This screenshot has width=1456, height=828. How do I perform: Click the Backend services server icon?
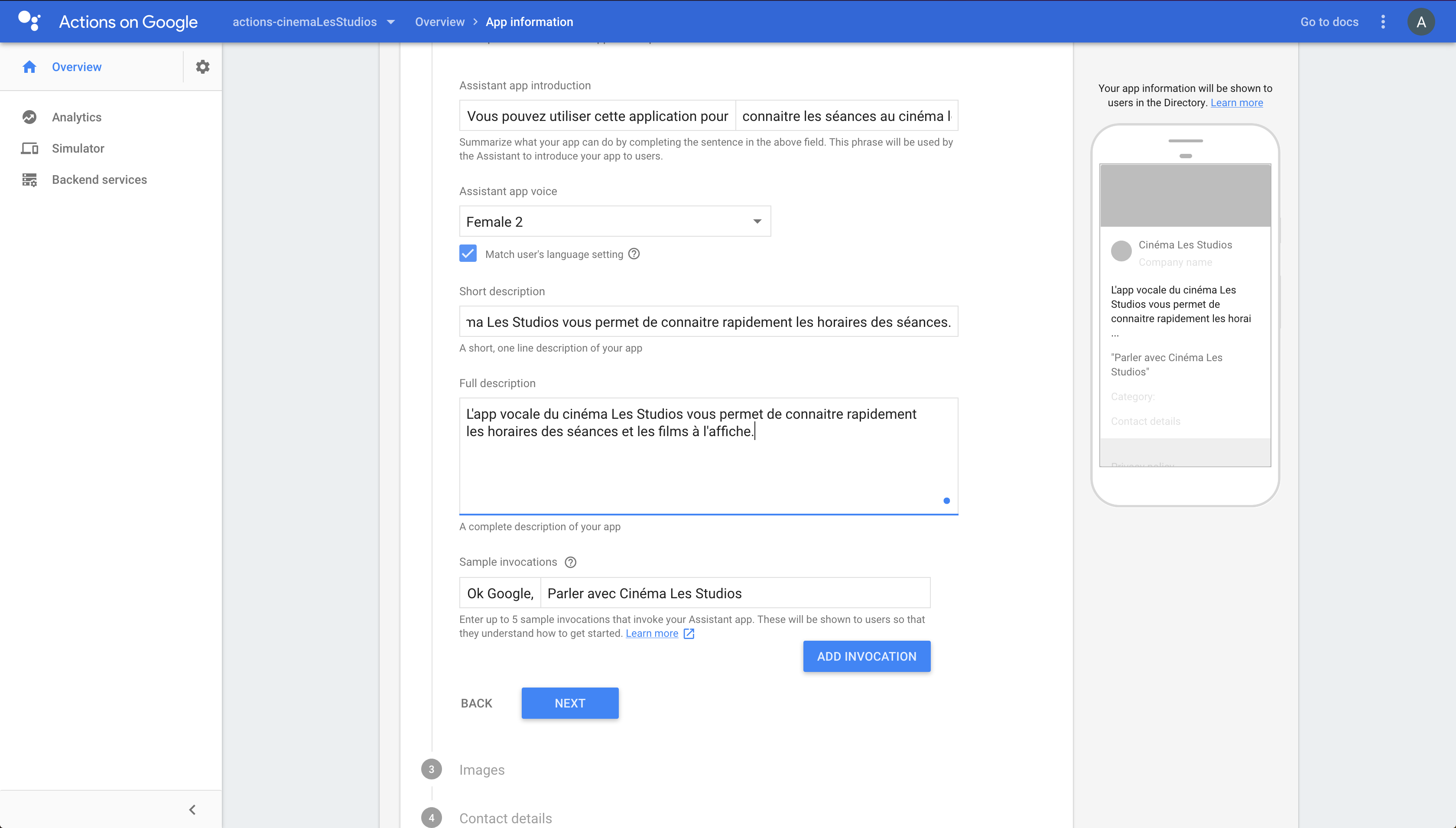(29, 180)
